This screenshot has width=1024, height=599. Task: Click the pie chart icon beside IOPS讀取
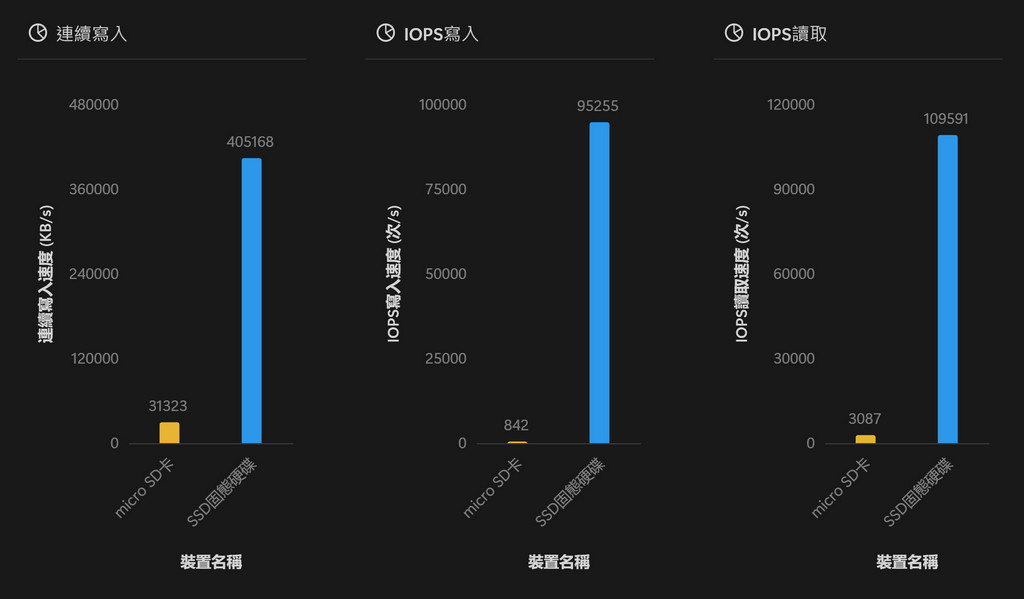(733, 33)
